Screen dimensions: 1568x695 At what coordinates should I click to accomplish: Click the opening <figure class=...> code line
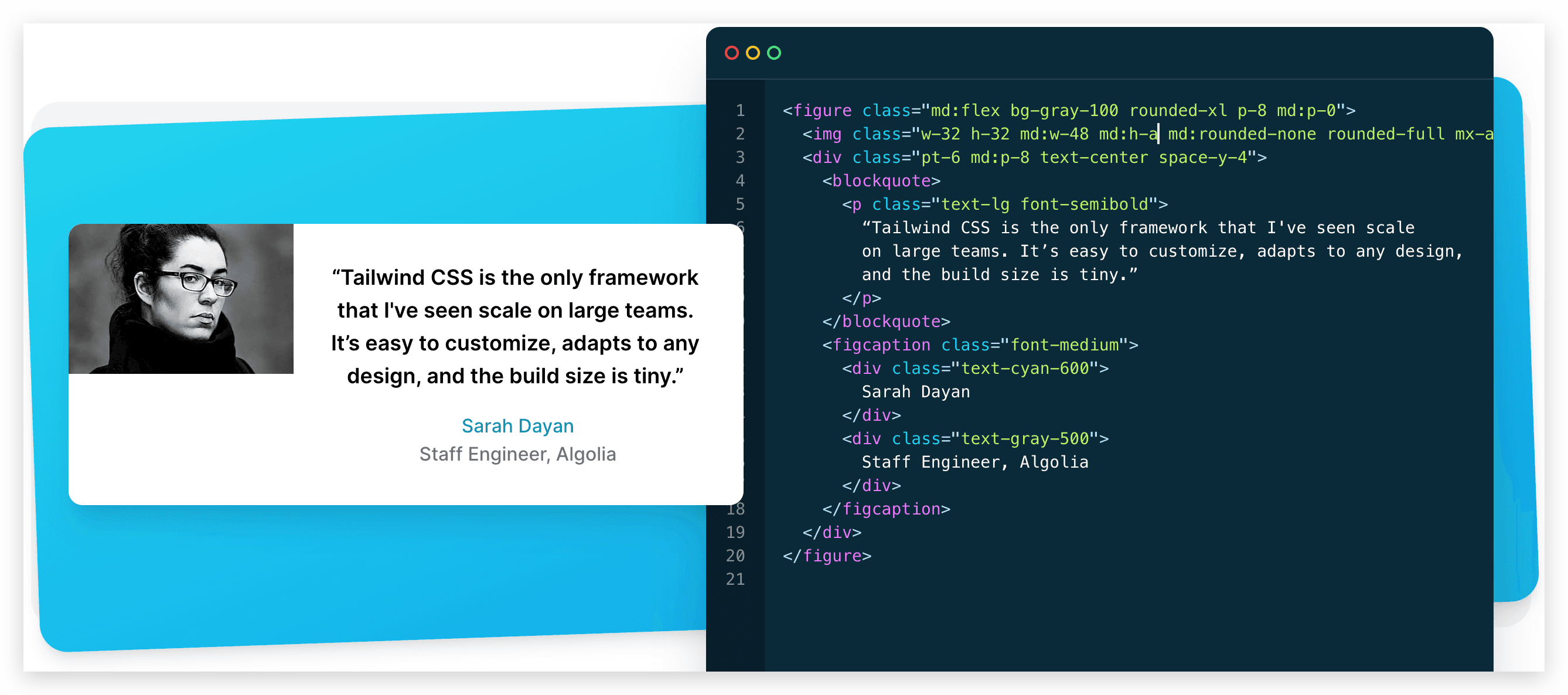click(1069, 110)
